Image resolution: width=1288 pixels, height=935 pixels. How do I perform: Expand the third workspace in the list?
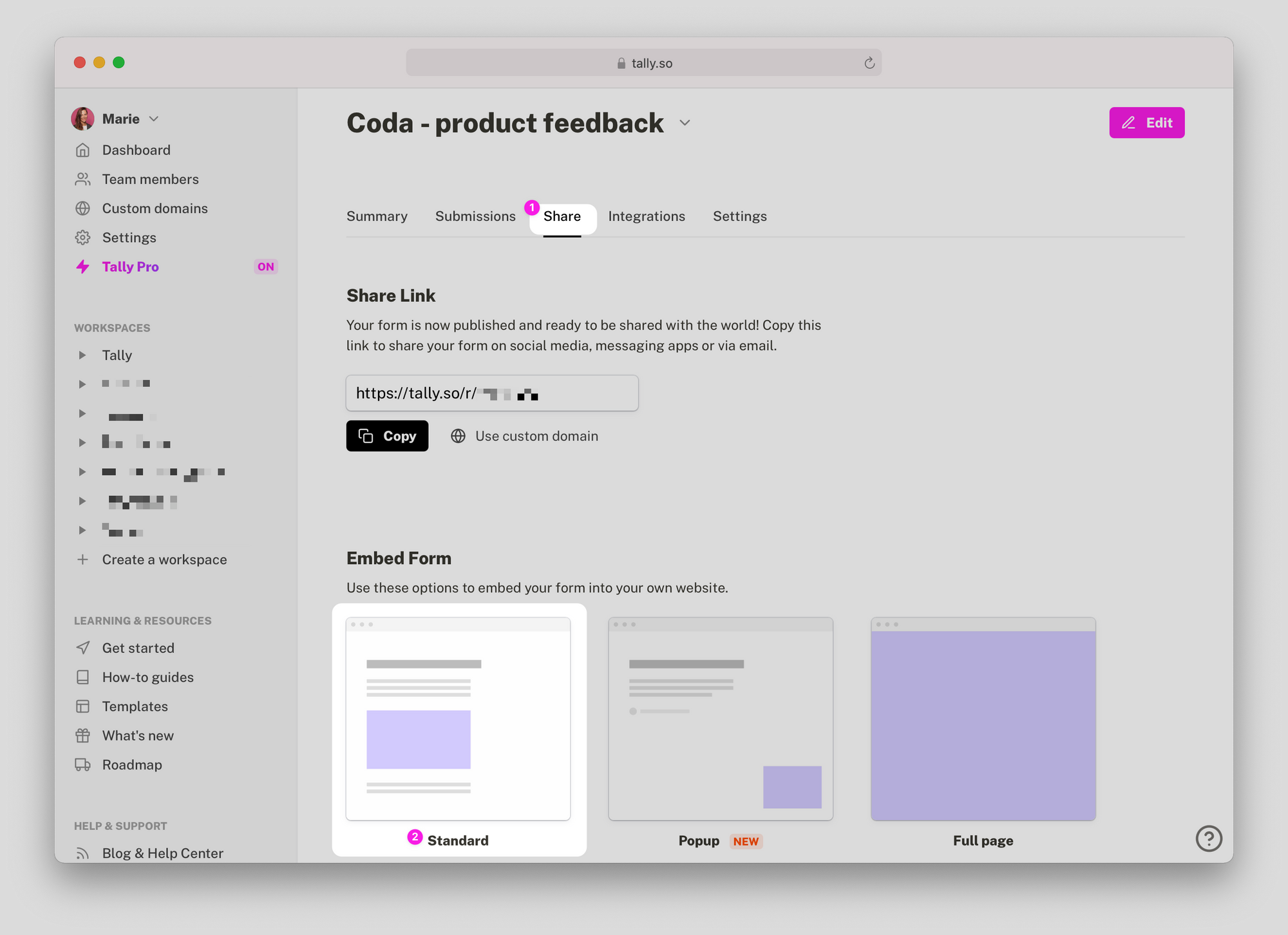[x=82, y=413]
